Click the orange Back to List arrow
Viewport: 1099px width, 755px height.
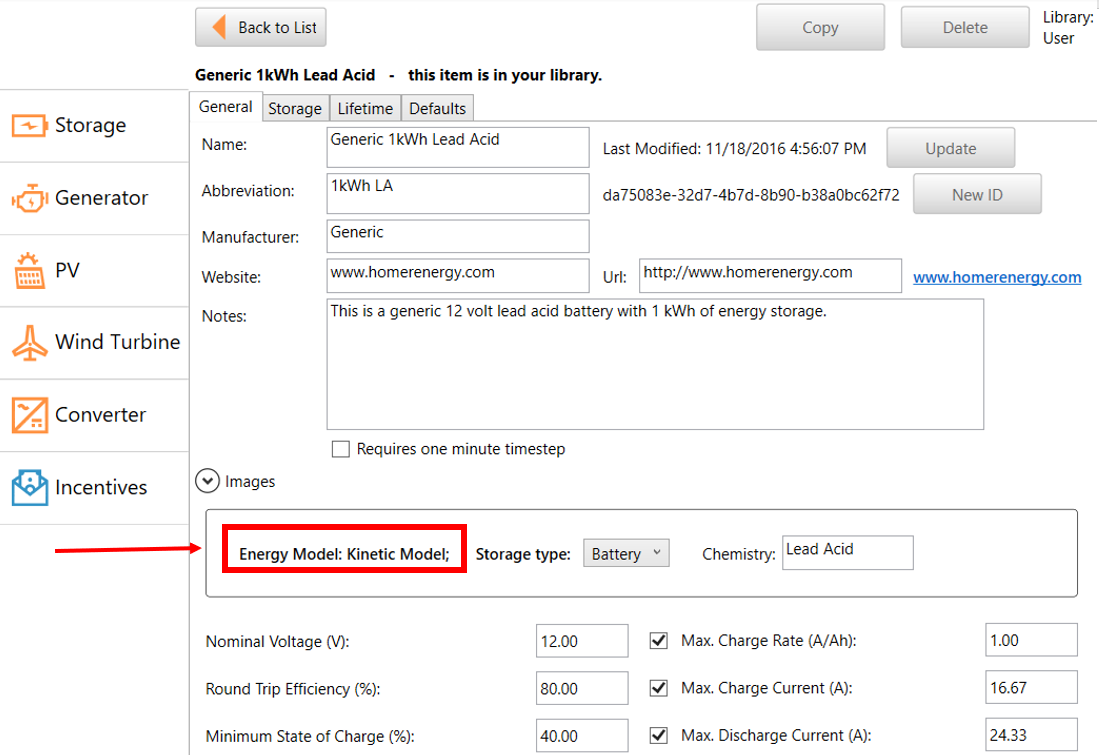pos(217,28)
